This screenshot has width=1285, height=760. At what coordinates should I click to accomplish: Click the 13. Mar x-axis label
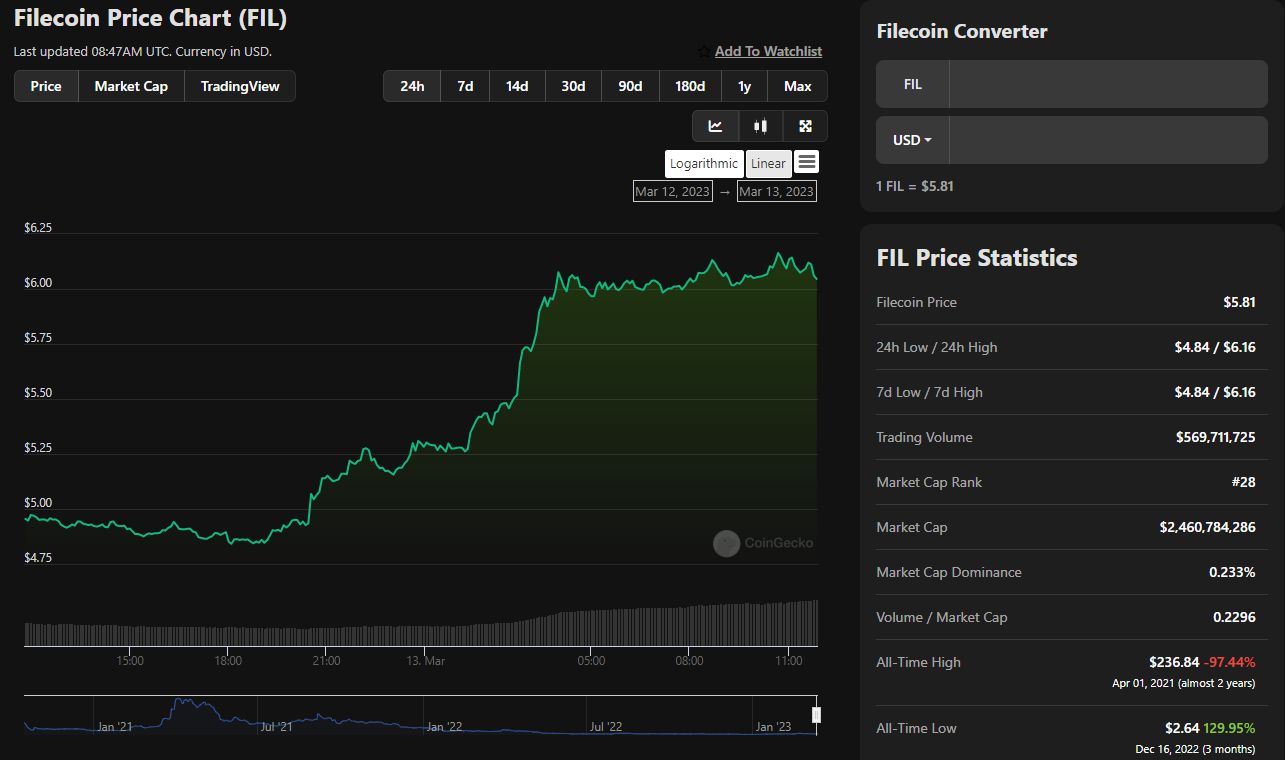[x=426, y=661]
